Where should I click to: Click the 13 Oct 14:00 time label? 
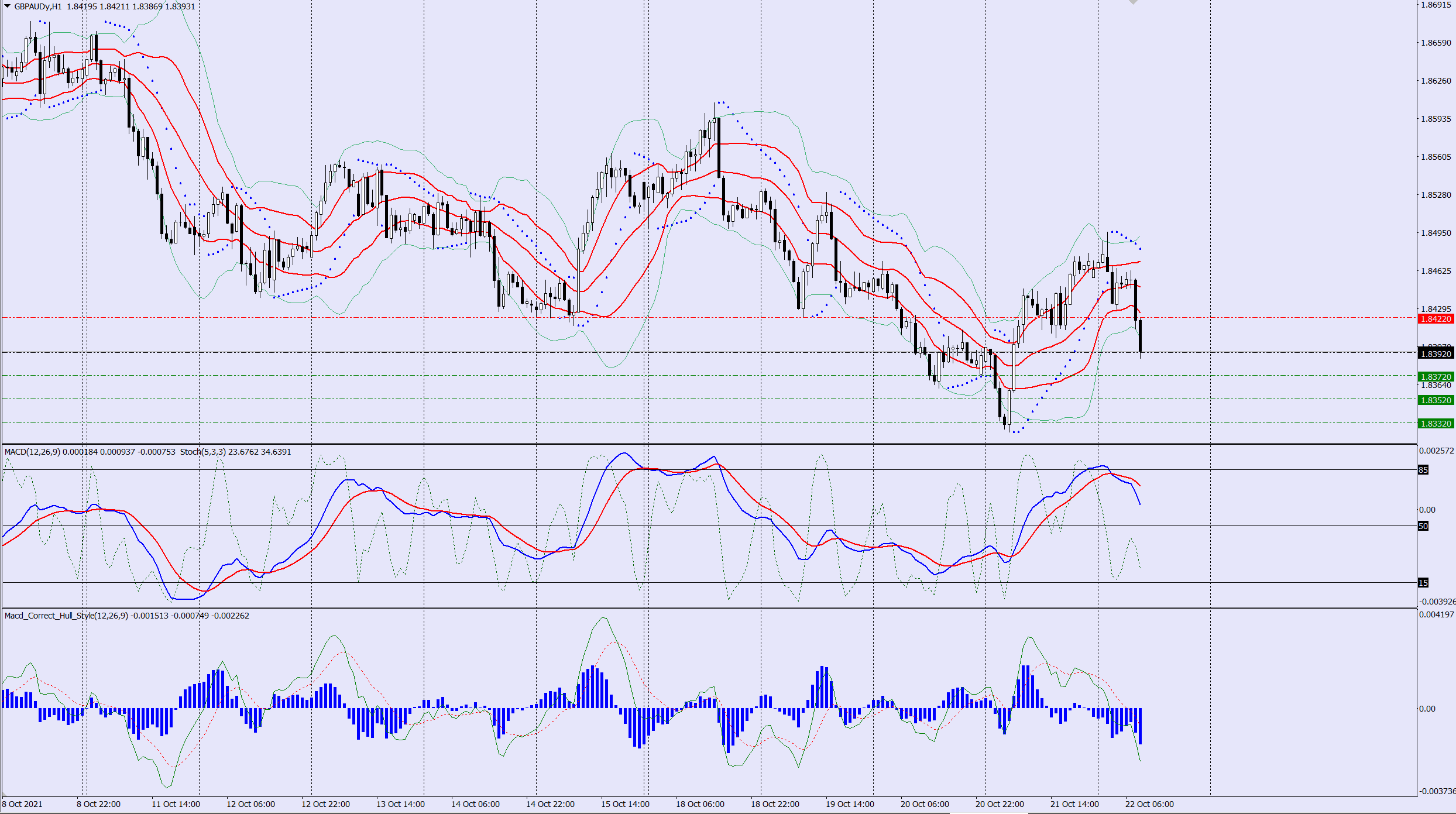click(400, 804)
